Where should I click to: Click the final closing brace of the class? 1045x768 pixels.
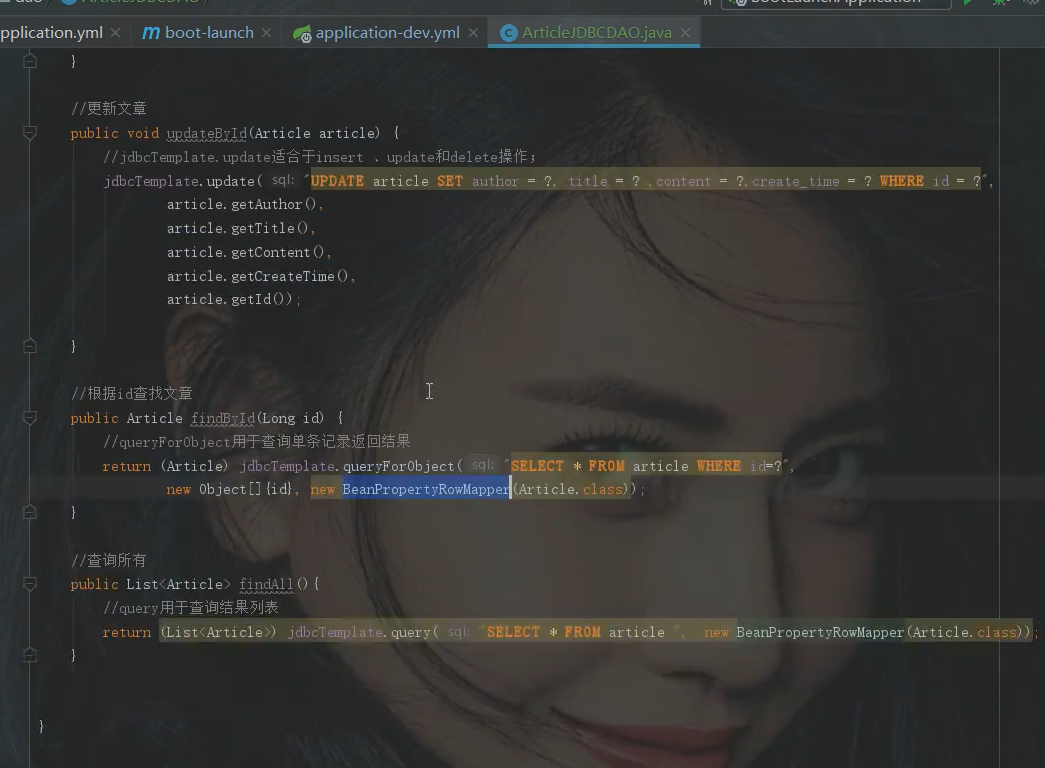point(41,726)
